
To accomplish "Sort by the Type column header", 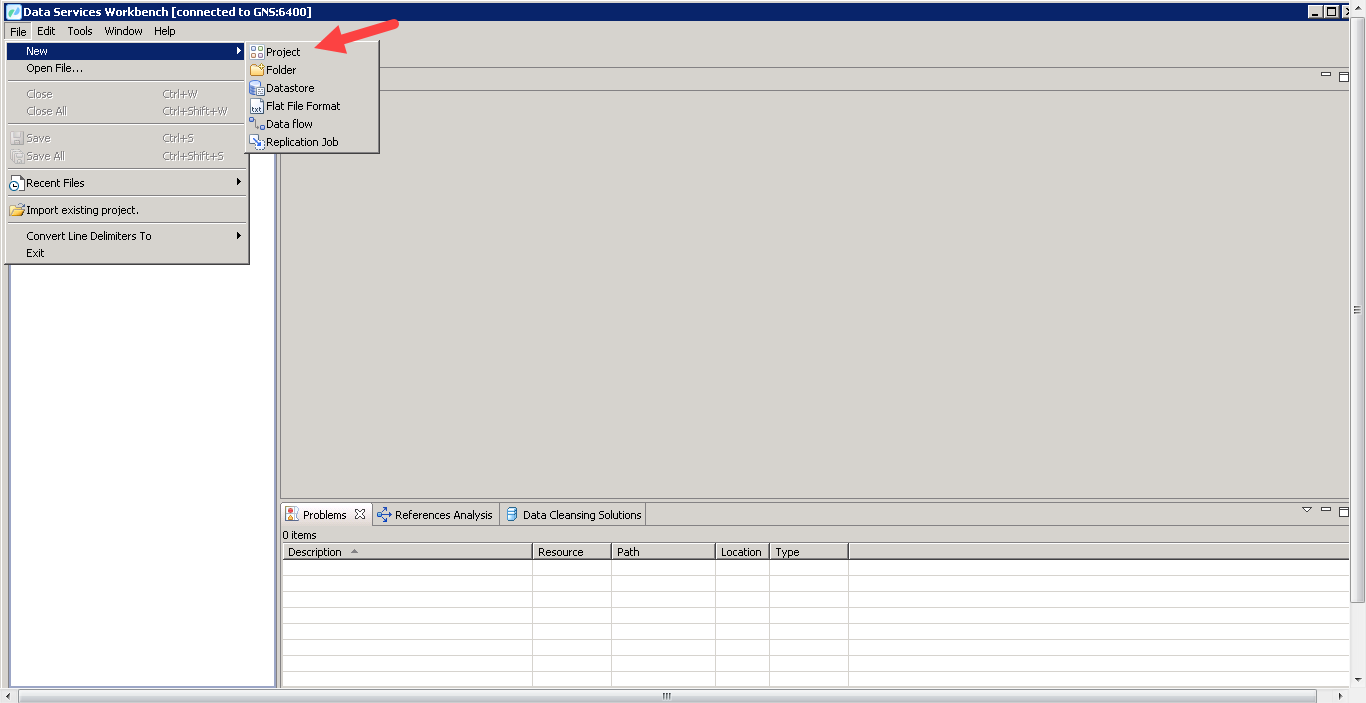I will [x=809, y=552].
